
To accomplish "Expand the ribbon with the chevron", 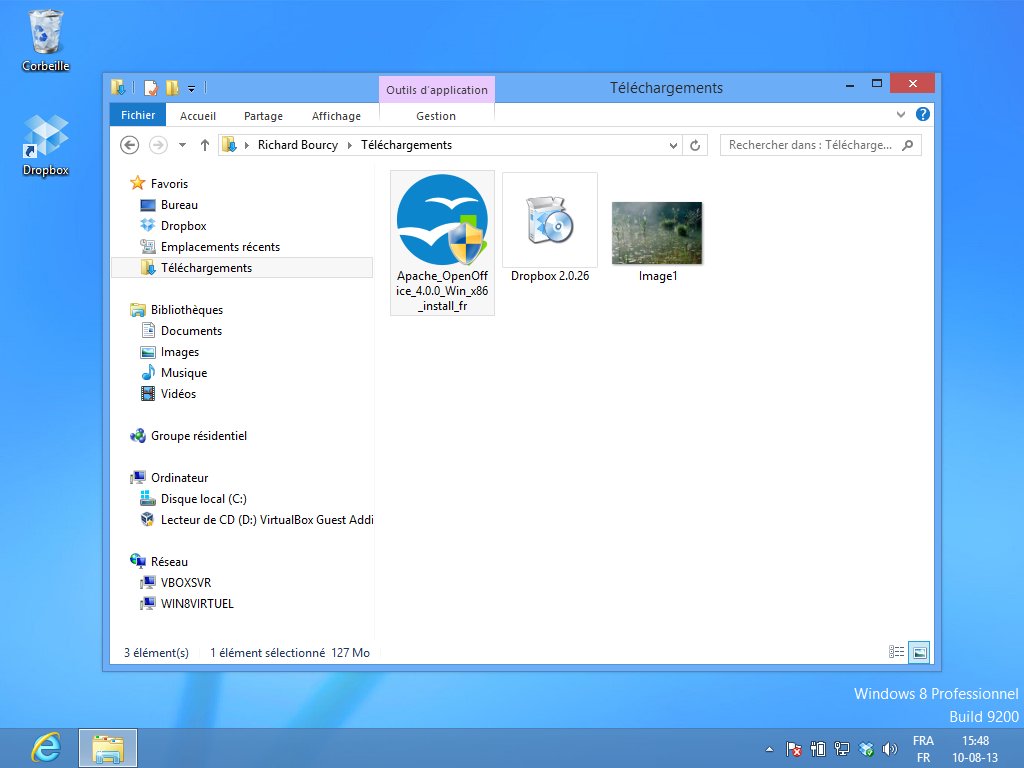I will tap(901, 114).
